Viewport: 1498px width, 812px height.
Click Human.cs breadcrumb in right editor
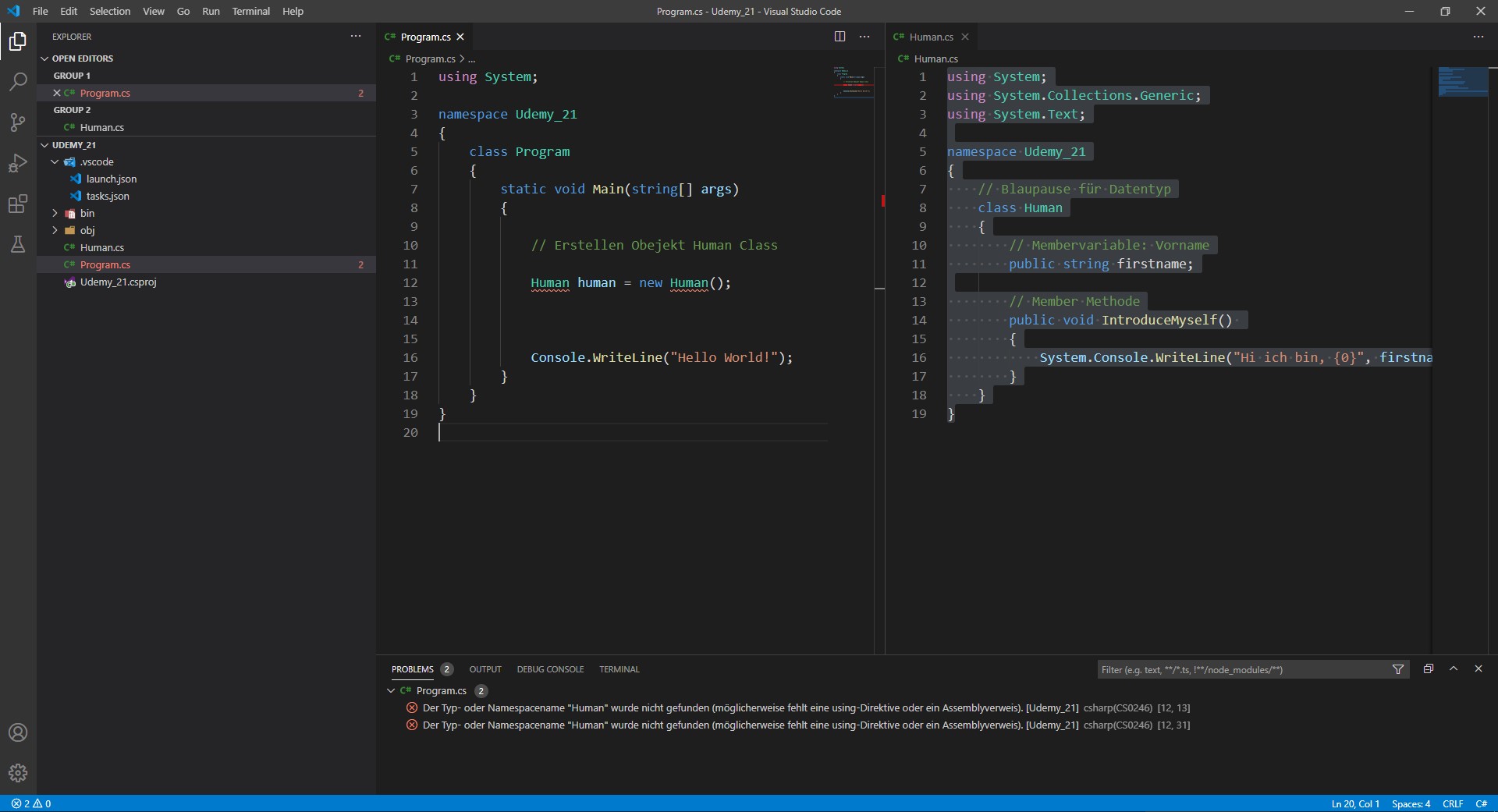[935, 59]
